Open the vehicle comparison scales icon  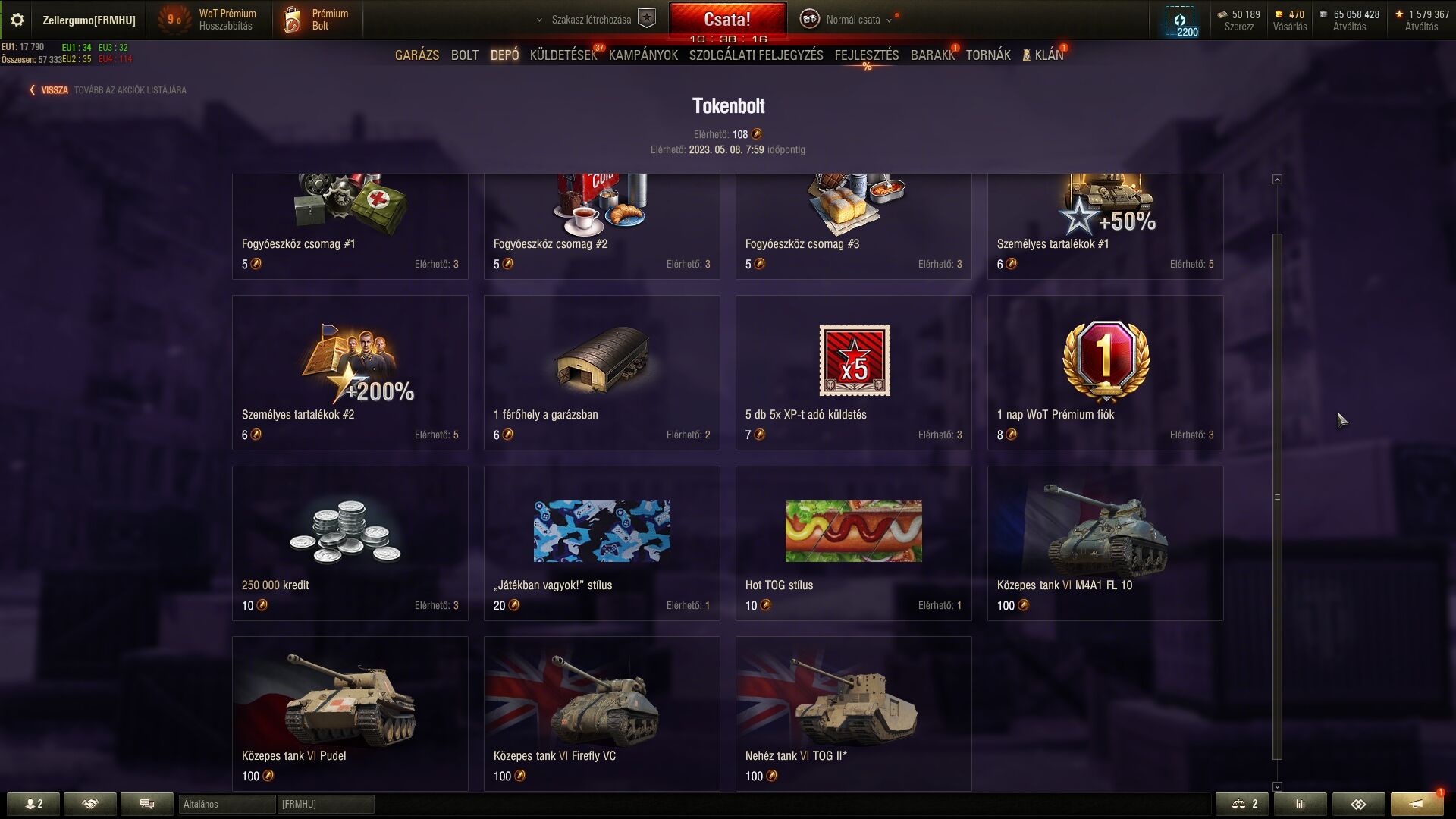(x=1244, y=804)
